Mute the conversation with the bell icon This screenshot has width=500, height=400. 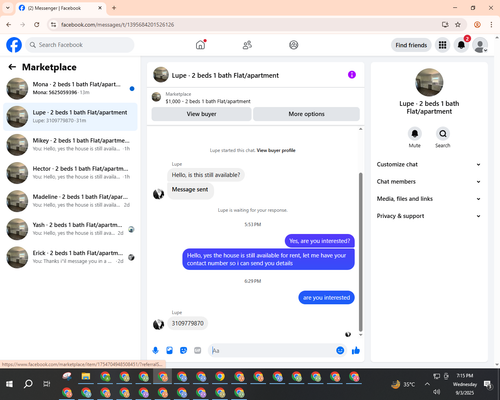pos(415,134)
